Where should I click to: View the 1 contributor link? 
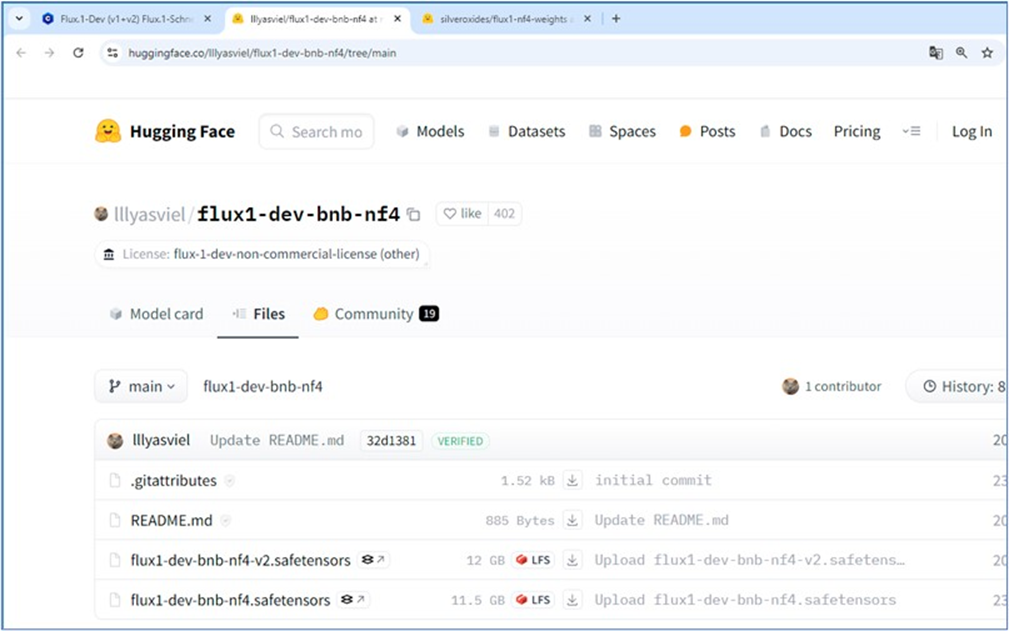point(831,387)
